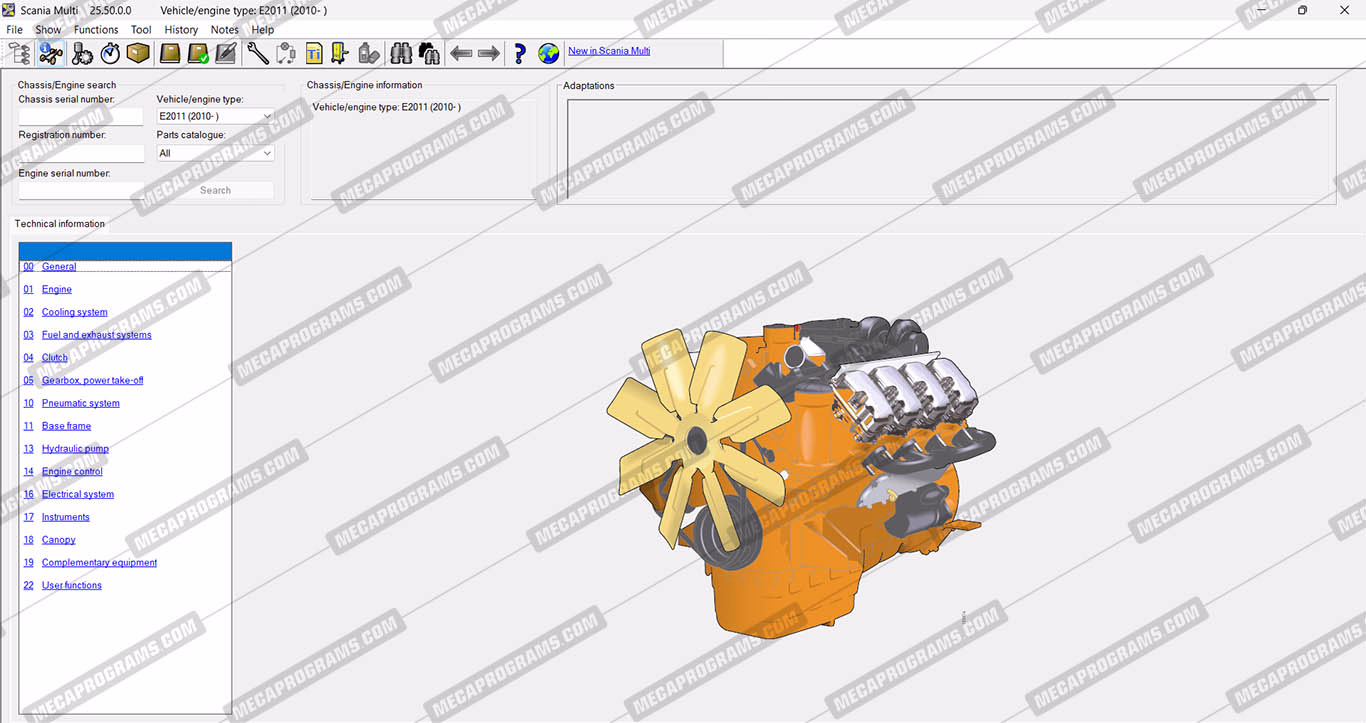Open the Functions menu
Image resolution: width=1366 pixels, height=723 pixels.
point(96,30)
